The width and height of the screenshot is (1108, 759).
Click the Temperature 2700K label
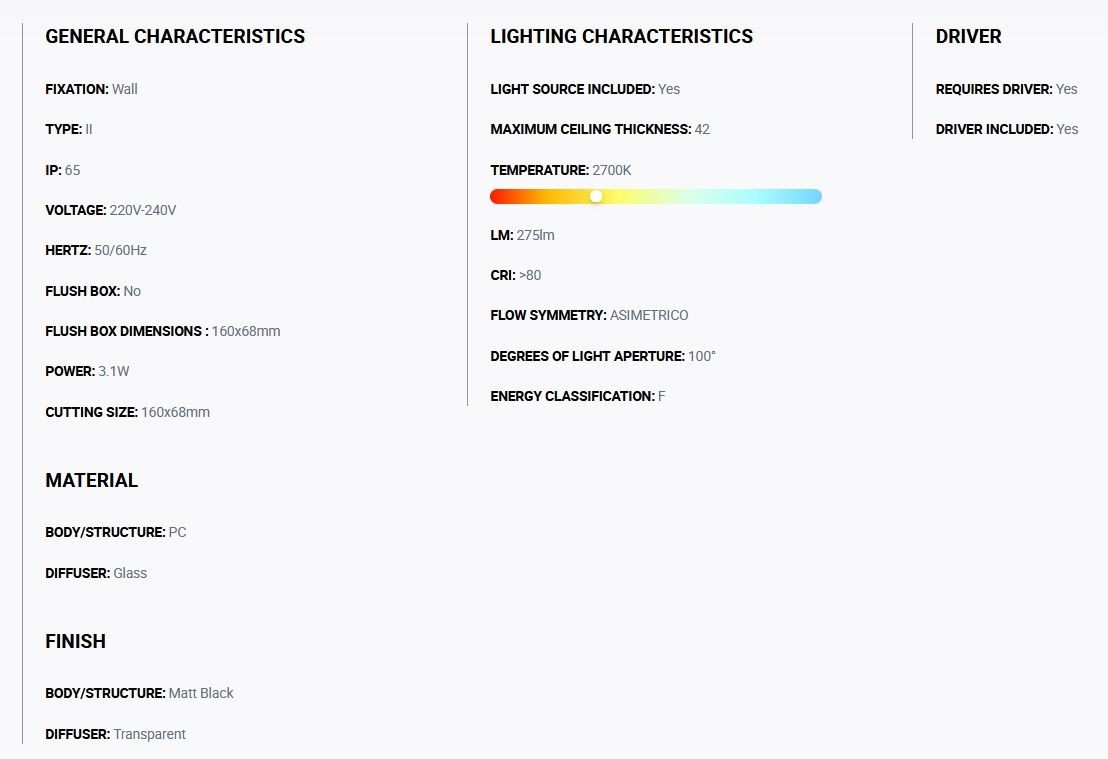click(x=560, y=170)
